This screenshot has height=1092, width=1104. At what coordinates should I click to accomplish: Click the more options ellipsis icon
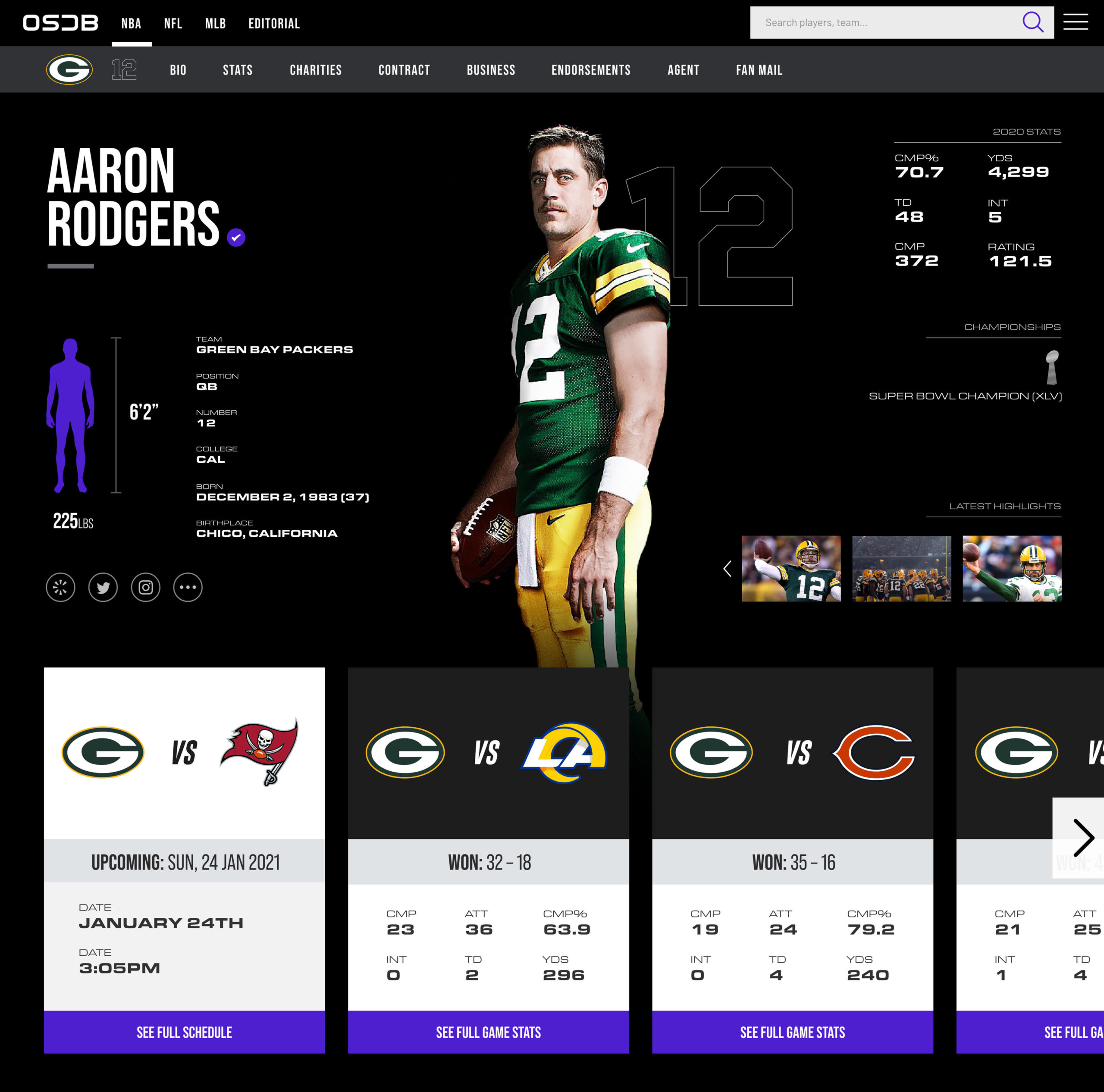[188, 587]
